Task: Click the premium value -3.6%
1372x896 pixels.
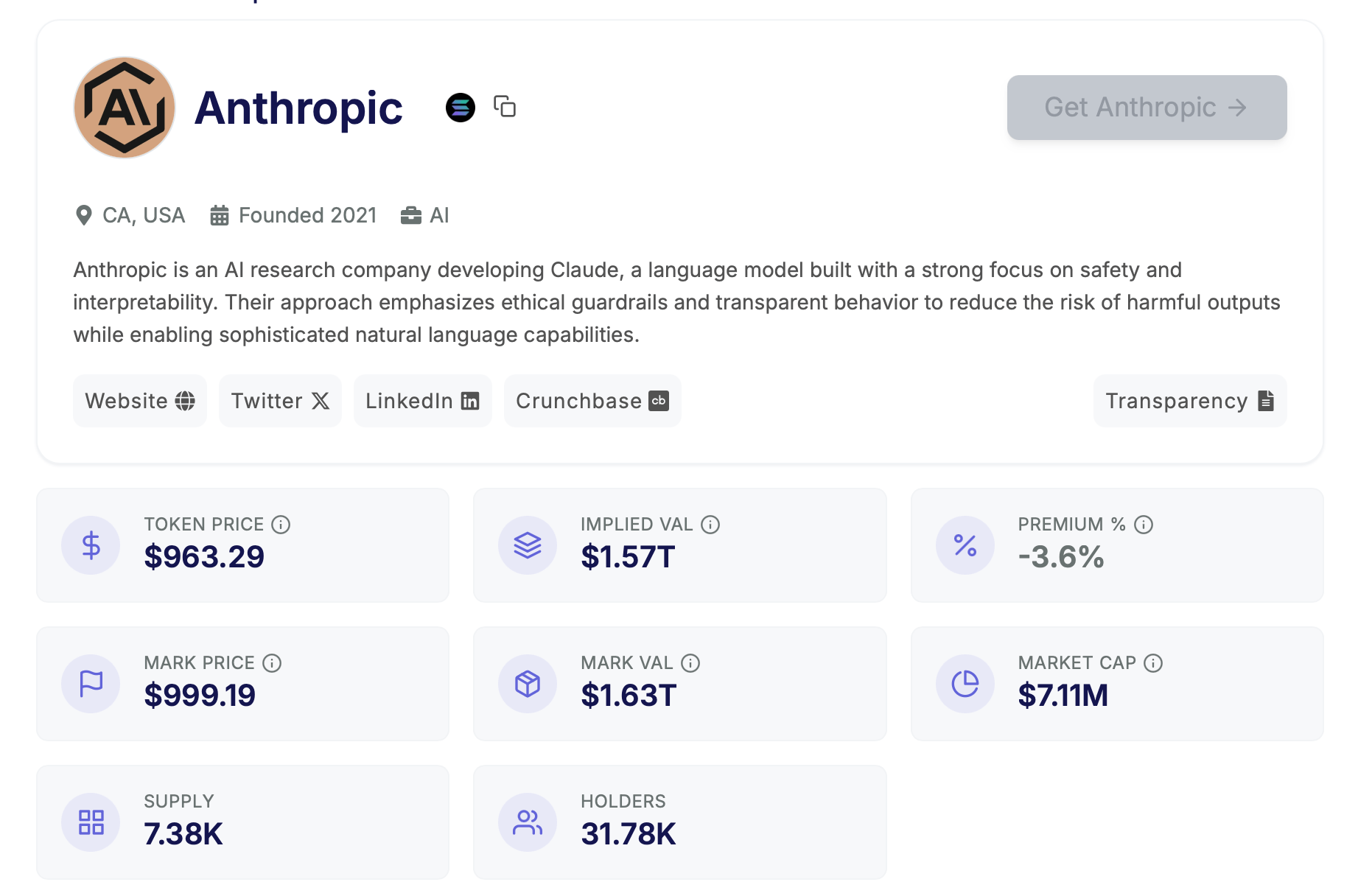Action: pos(1061,556)
